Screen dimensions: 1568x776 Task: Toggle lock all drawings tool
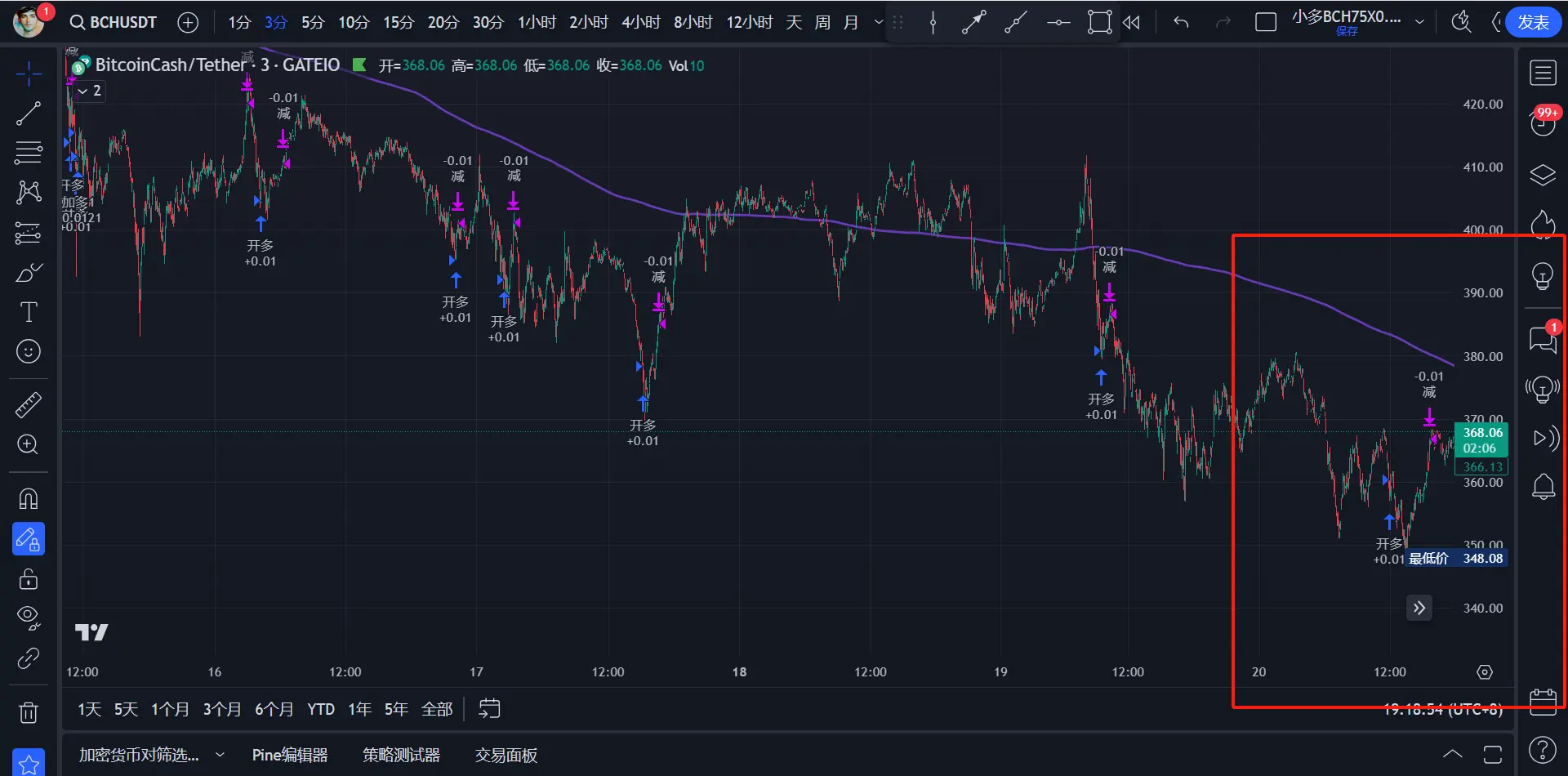point(29,579)
